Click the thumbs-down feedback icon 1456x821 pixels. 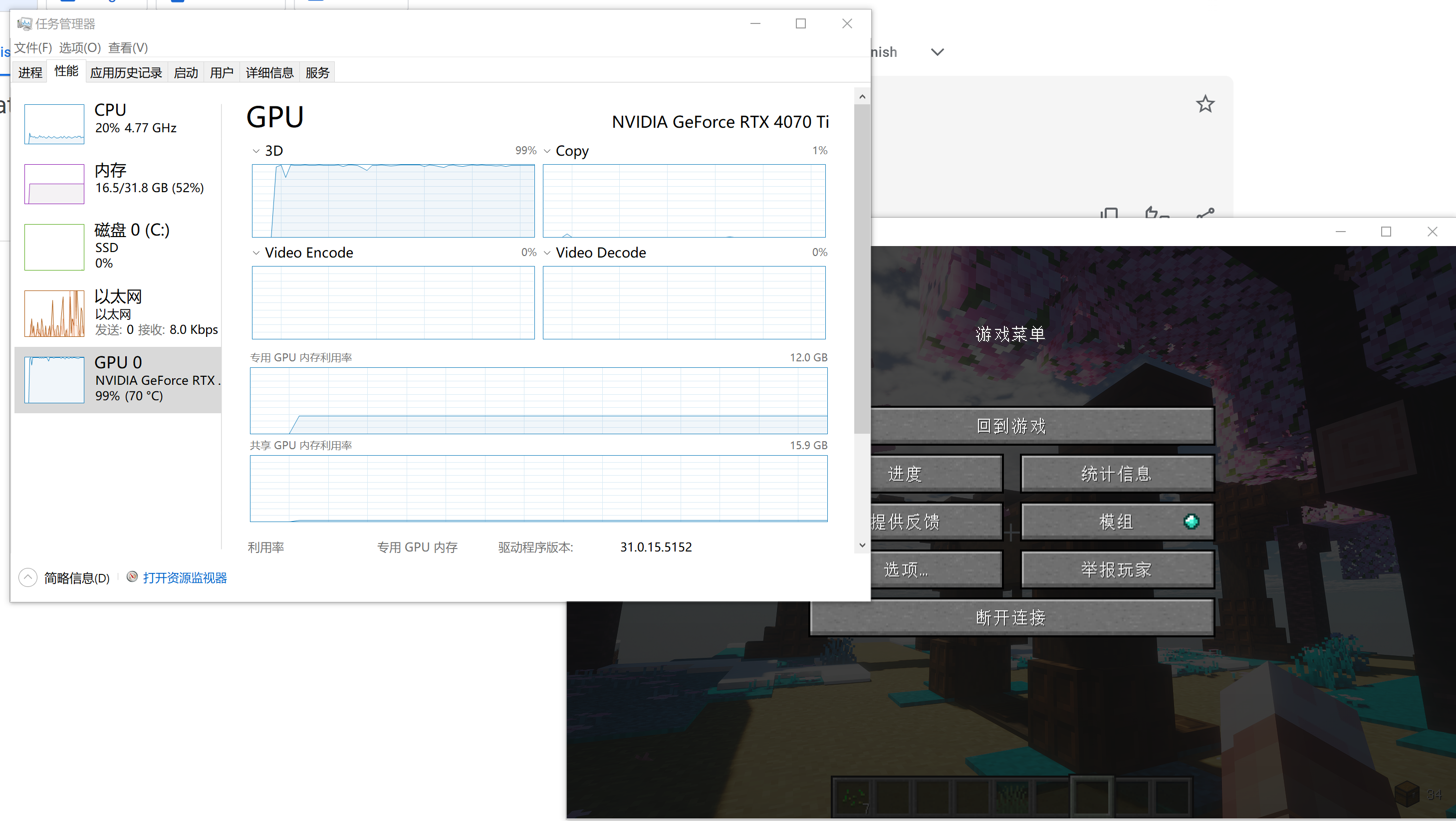[x=1157, y=213]
